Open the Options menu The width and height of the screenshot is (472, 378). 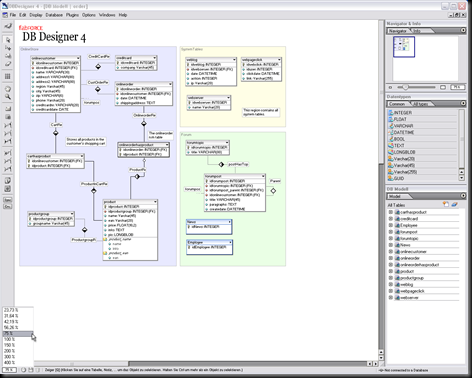pos(89,15)
